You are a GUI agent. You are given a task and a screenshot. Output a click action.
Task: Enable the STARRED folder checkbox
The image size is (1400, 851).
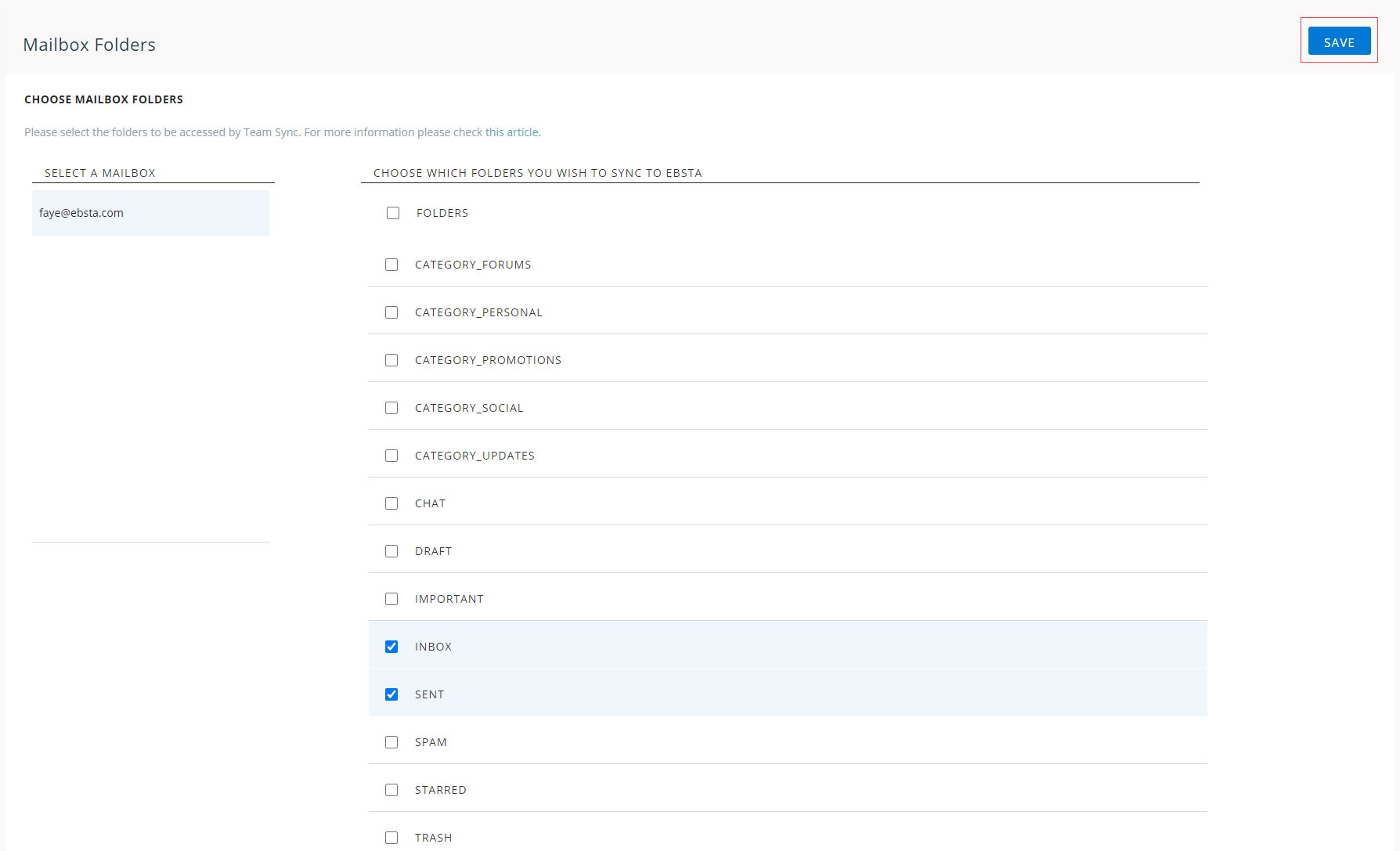pyautogui.click(x=391, y=790)
